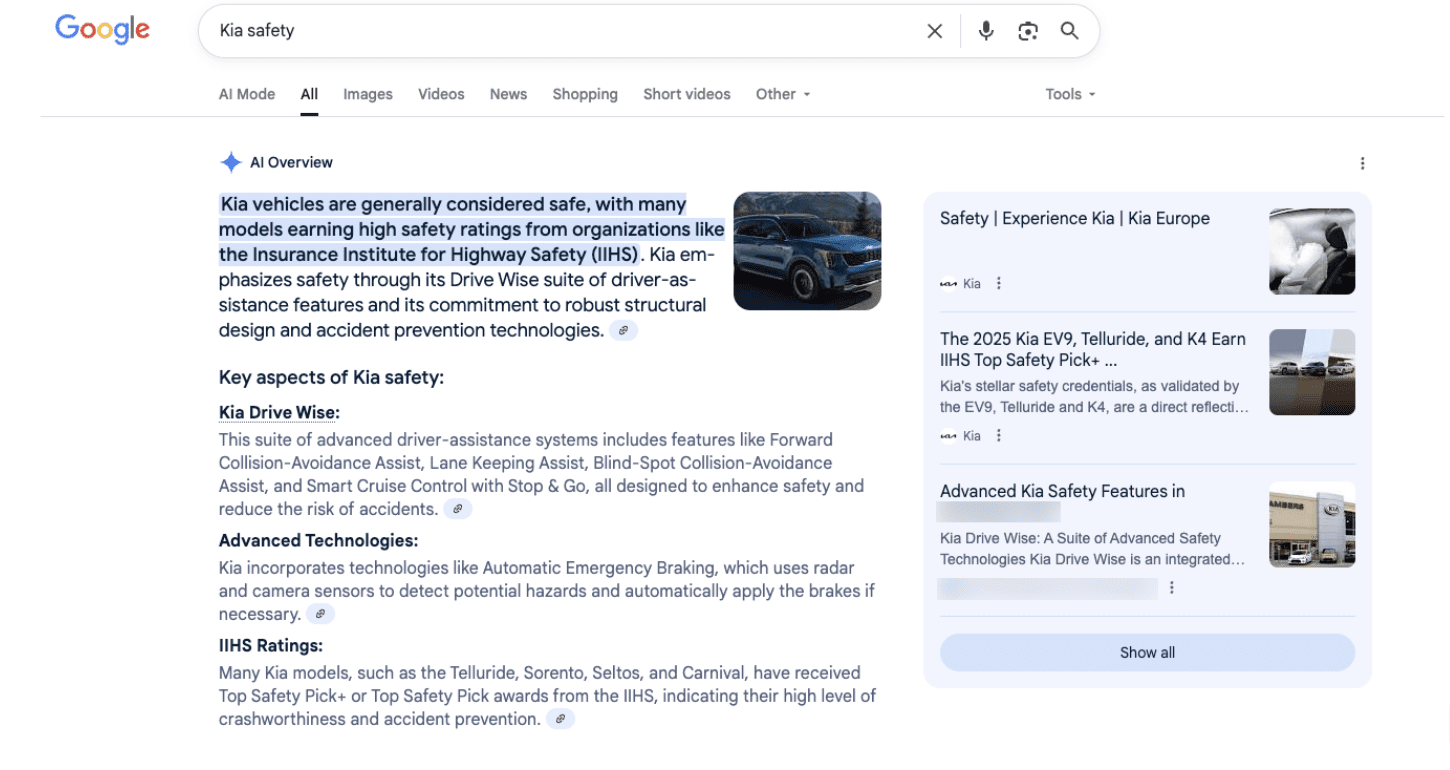Click source link icon after IIHS Ratings paragraph
Viewport: 1450px width, 770px height.
560,719
